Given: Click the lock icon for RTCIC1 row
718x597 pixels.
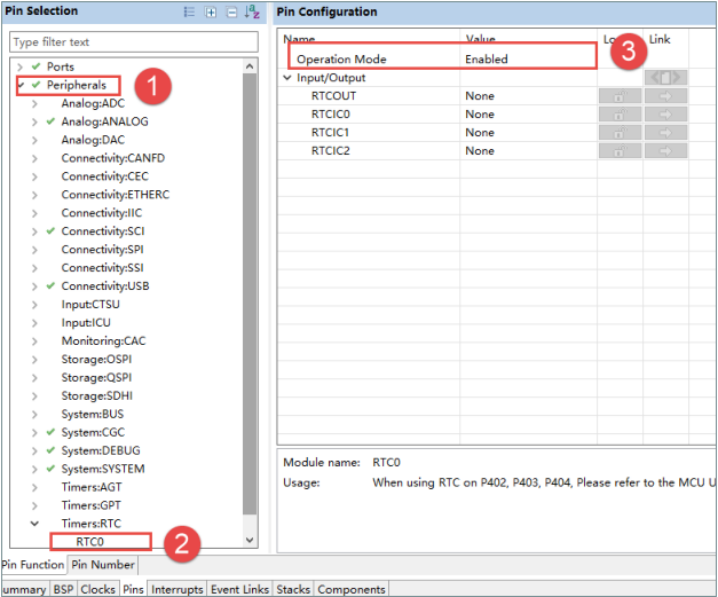Looking at the screenshot, I should 620,132.
